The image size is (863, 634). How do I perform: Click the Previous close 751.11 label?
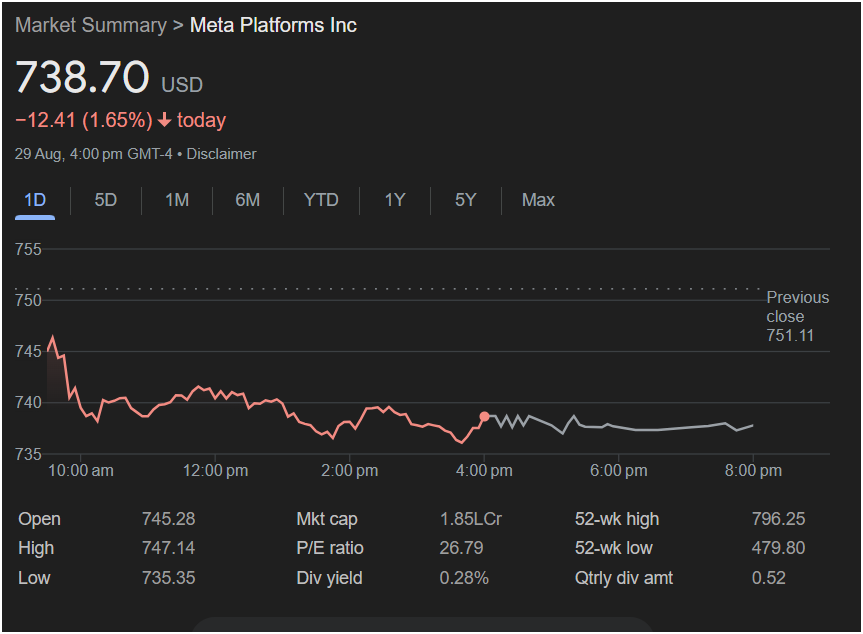(798, 316)
